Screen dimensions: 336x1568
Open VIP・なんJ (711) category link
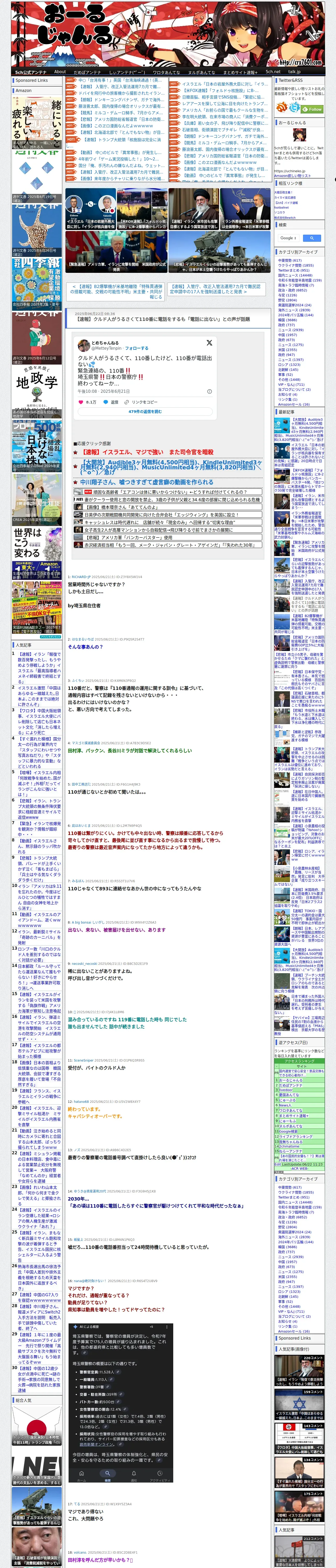coord(291,384)
